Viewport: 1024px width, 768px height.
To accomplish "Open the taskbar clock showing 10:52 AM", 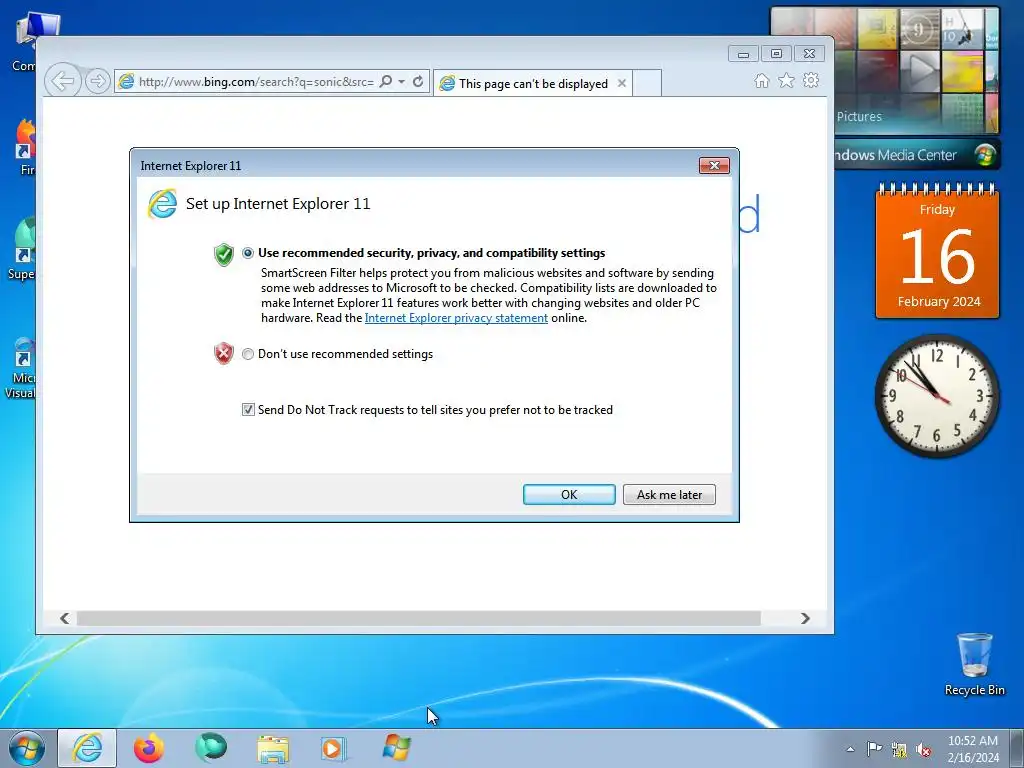I will tap(973, 749).
